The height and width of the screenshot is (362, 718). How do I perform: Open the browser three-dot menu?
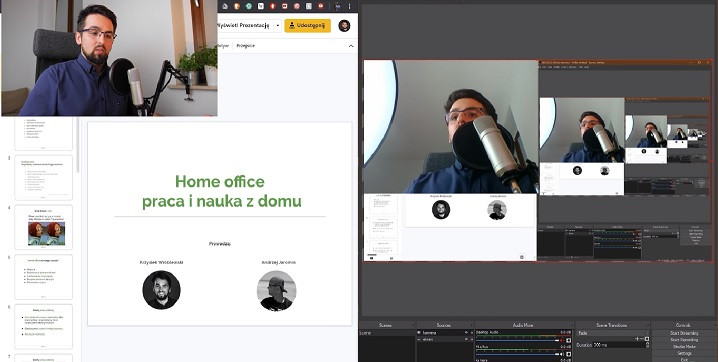tap(349, 6)
